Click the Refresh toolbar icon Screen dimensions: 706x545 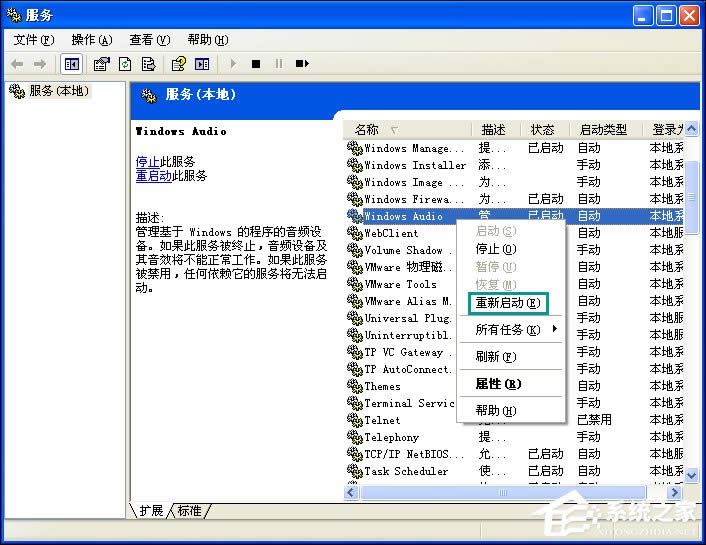(x=125, y=64)
